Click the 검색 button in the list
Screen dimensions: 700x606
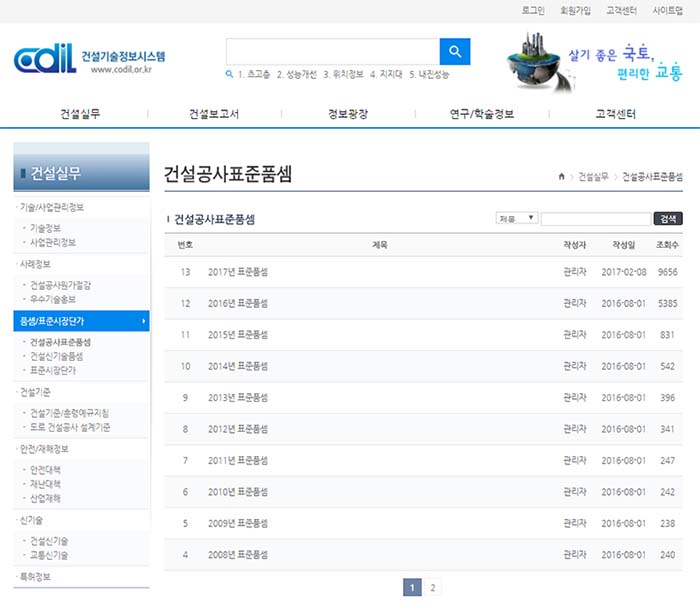point(668,218)
